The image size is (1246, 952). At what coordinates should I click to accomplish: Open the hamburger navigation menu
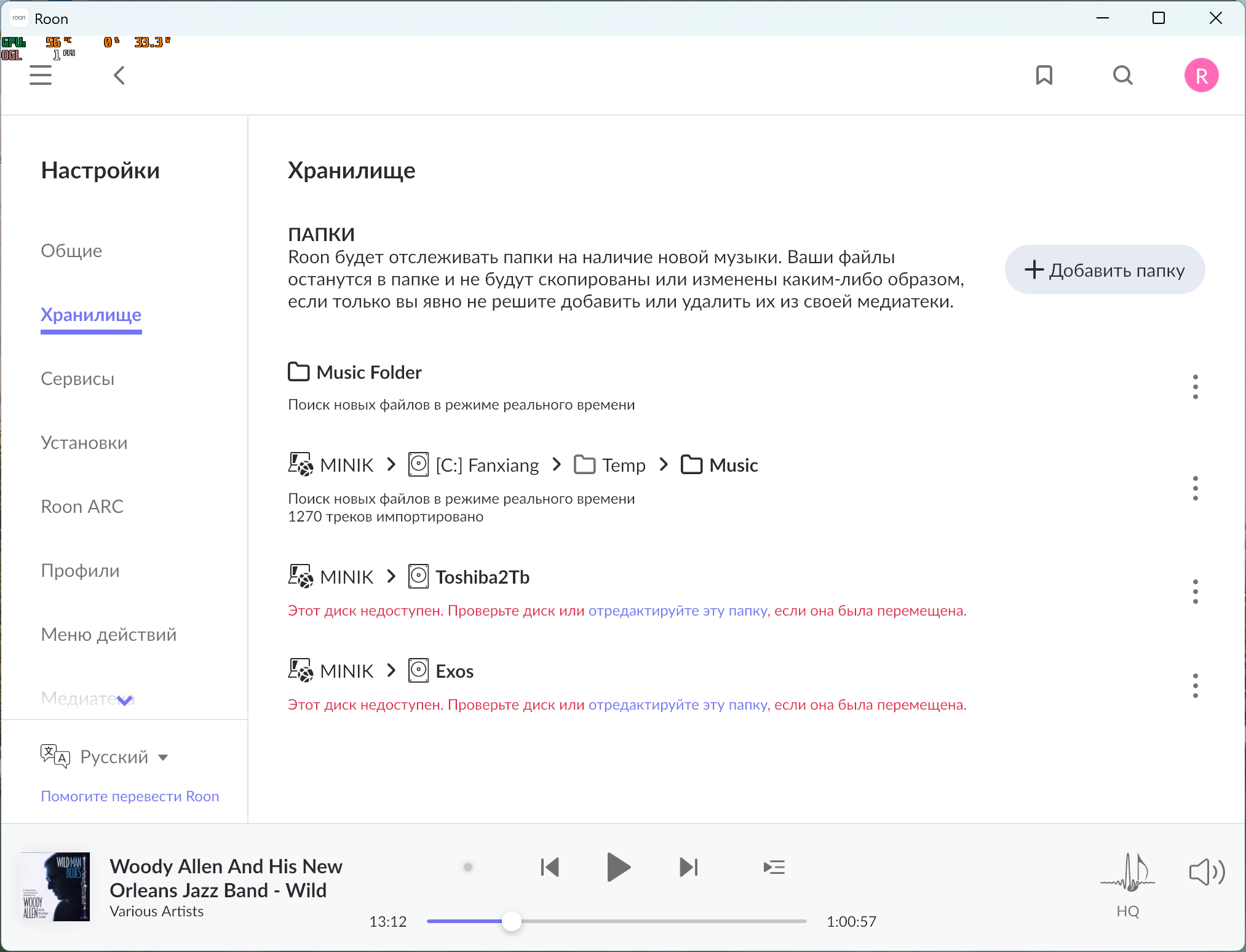coord(41,75)
